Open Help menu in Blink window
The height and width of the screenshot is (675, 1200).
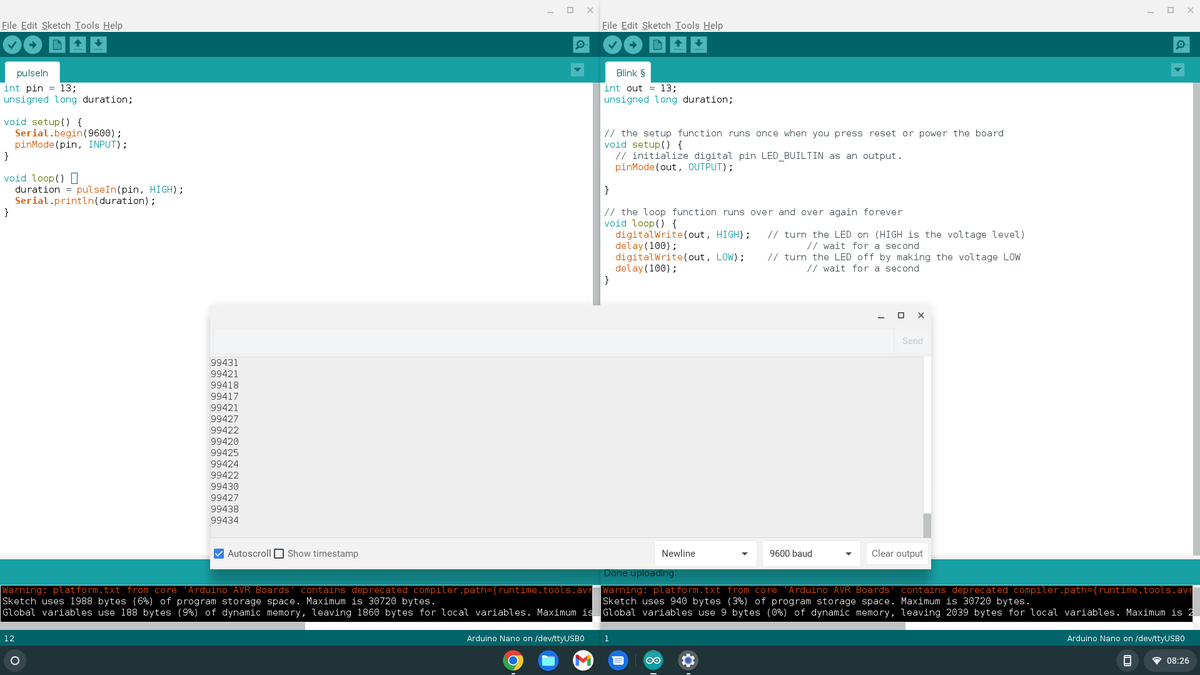tap(713, 25)
